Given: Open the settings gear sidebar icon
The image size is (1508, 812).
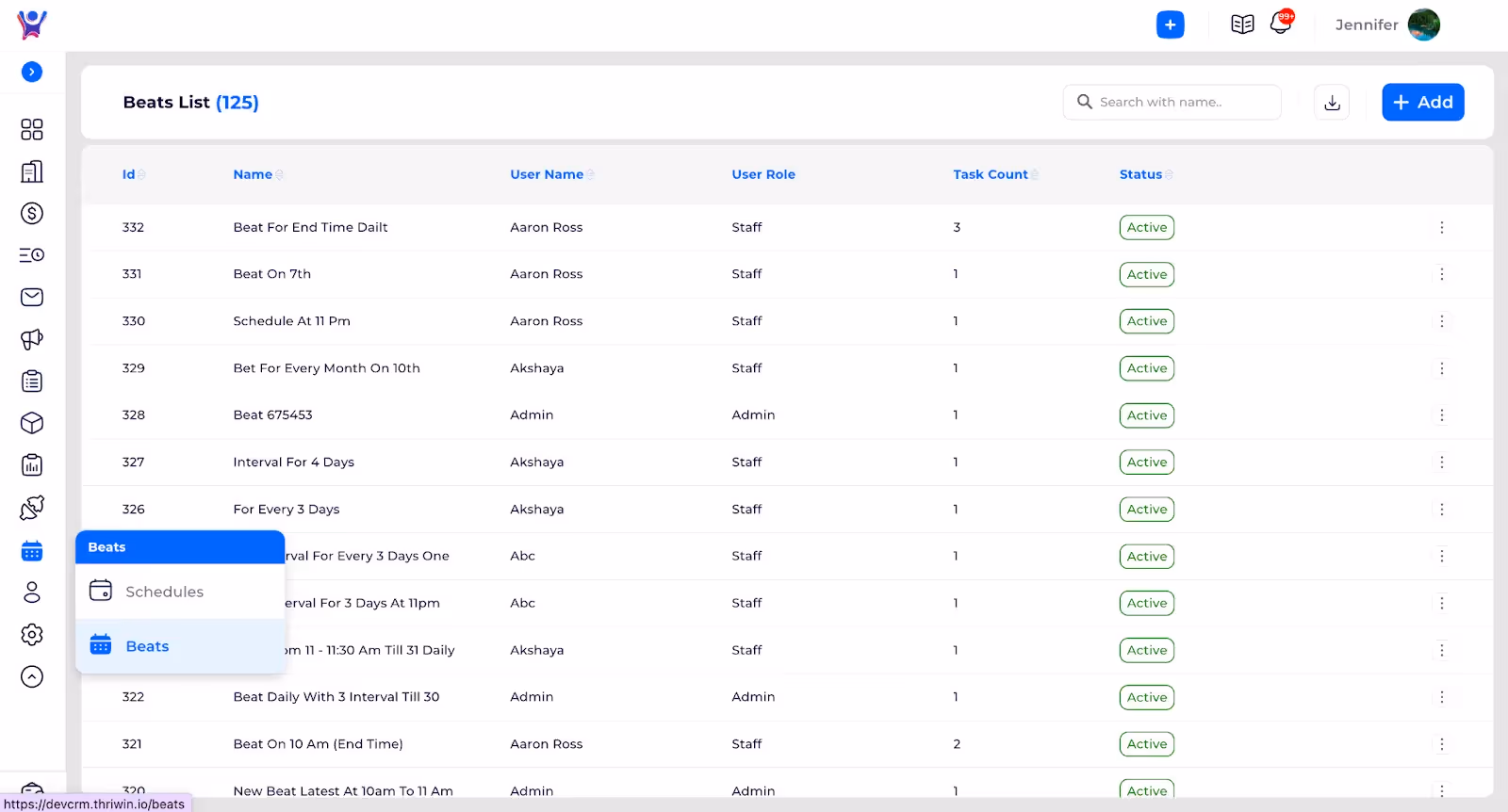Looking at the screenshot, I should click(x=32, y=634).
